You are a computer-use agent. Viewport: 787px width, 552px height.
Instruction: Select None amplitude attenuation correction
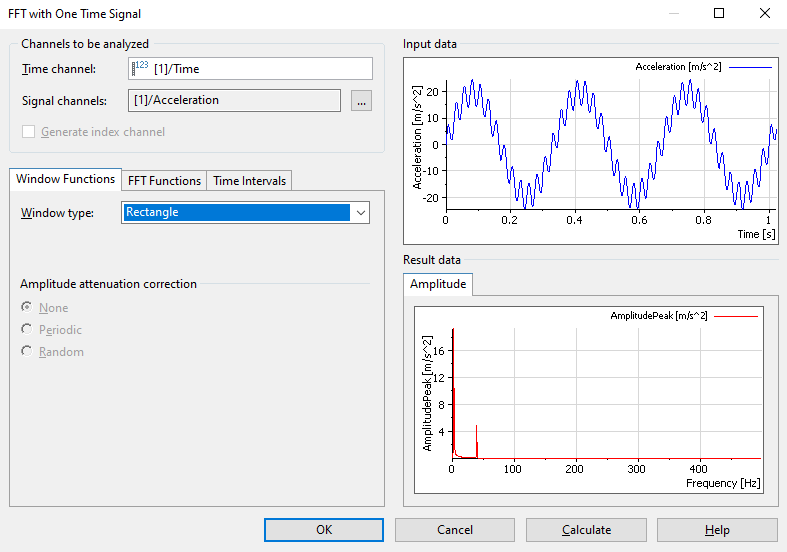click(x=26, y=308)
